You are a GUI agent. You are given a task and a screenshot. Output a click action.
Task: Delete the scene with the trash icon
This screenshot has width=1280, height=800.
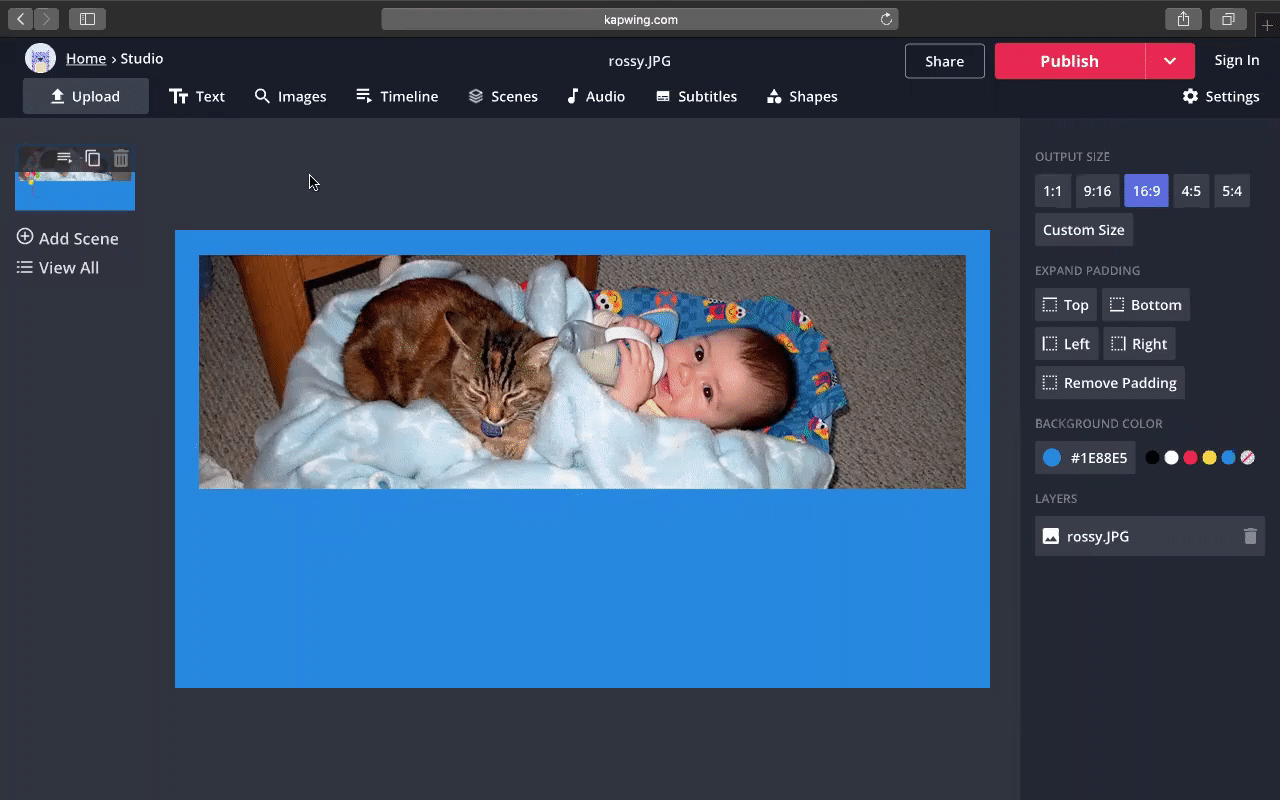coord(121,158)
